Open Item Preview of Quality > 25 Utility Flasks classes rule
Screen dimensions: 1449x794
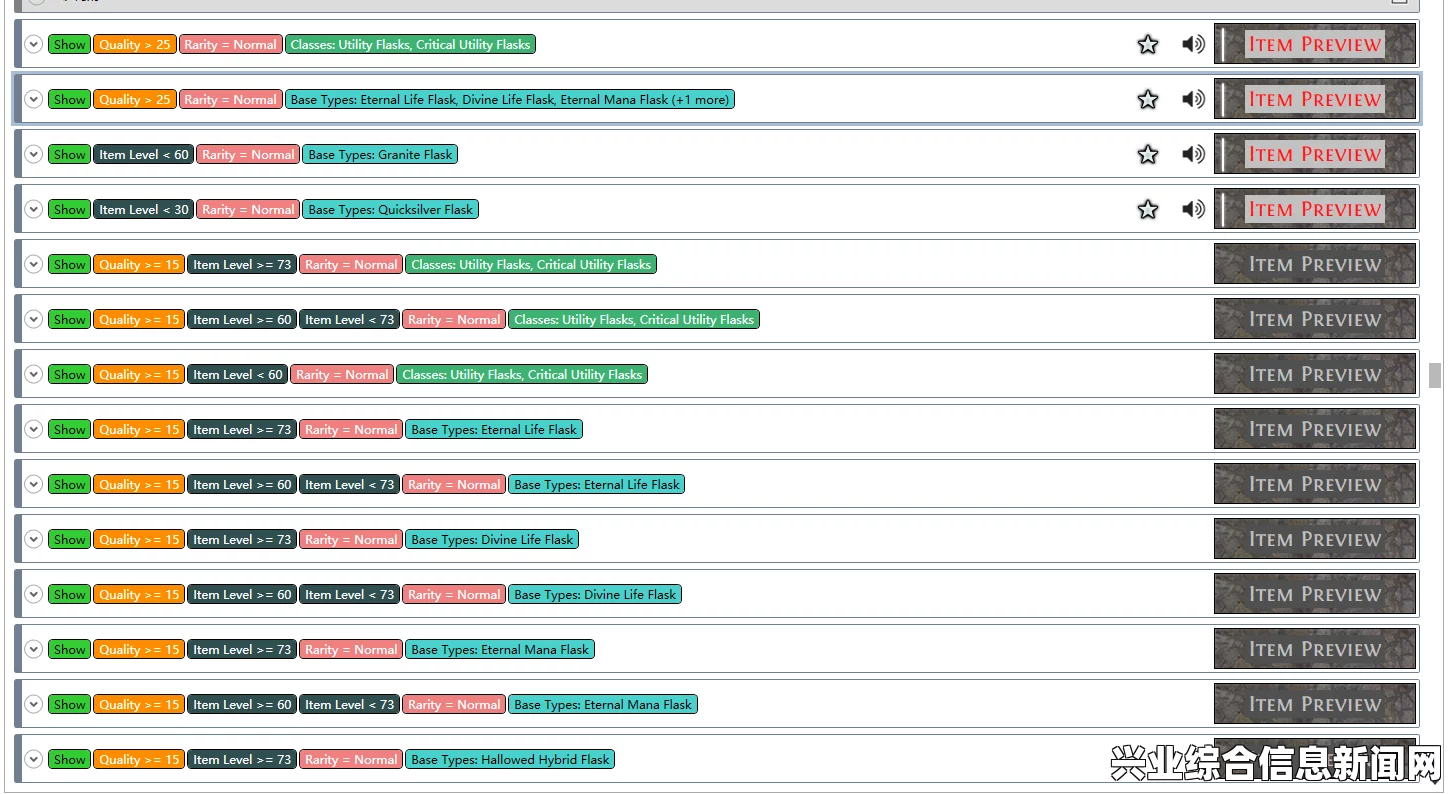coord(1315,44)
